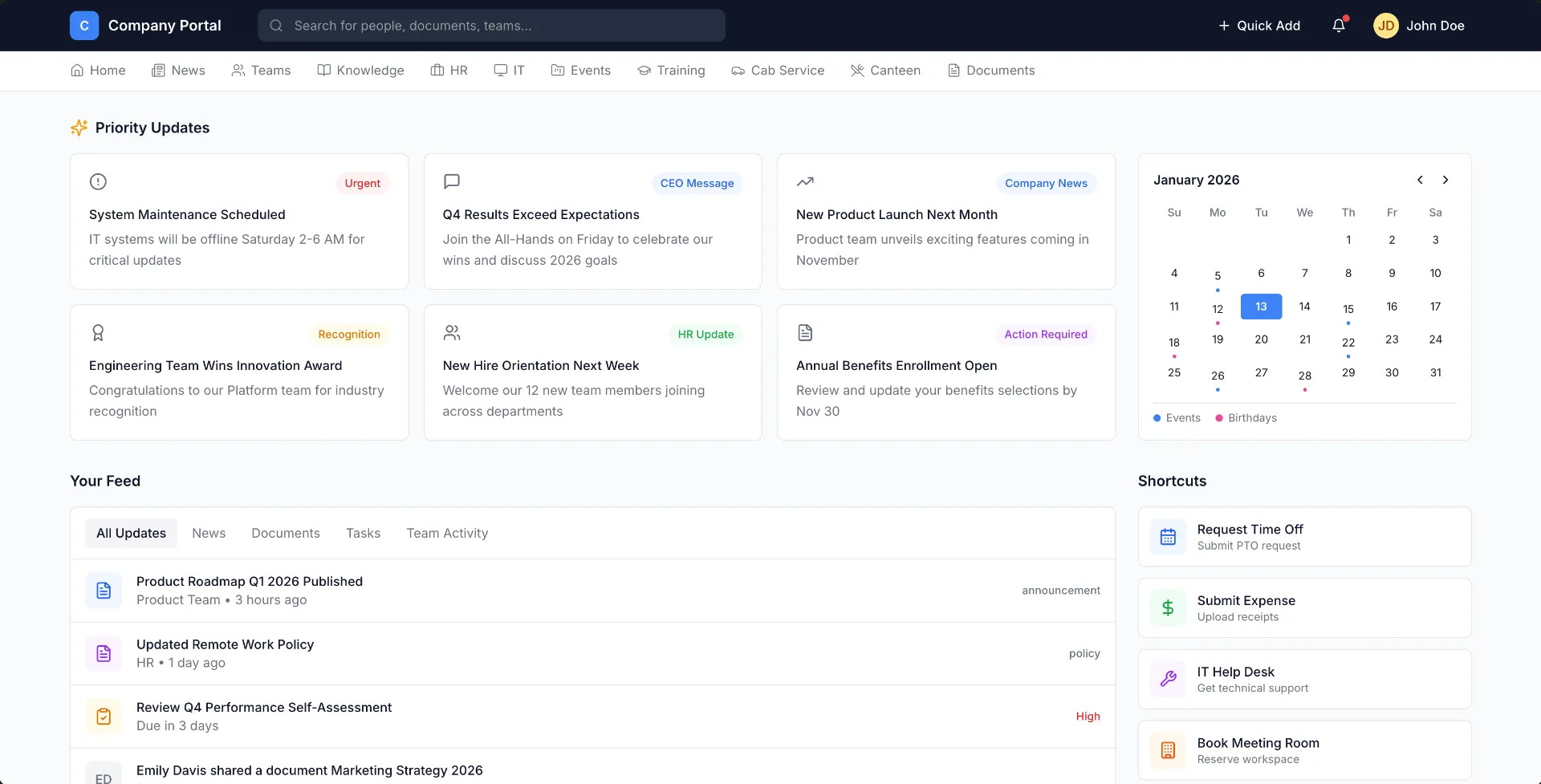Click the Submit Expense dollar icon
The image size is (1541, 784).
pos(1168,608)
